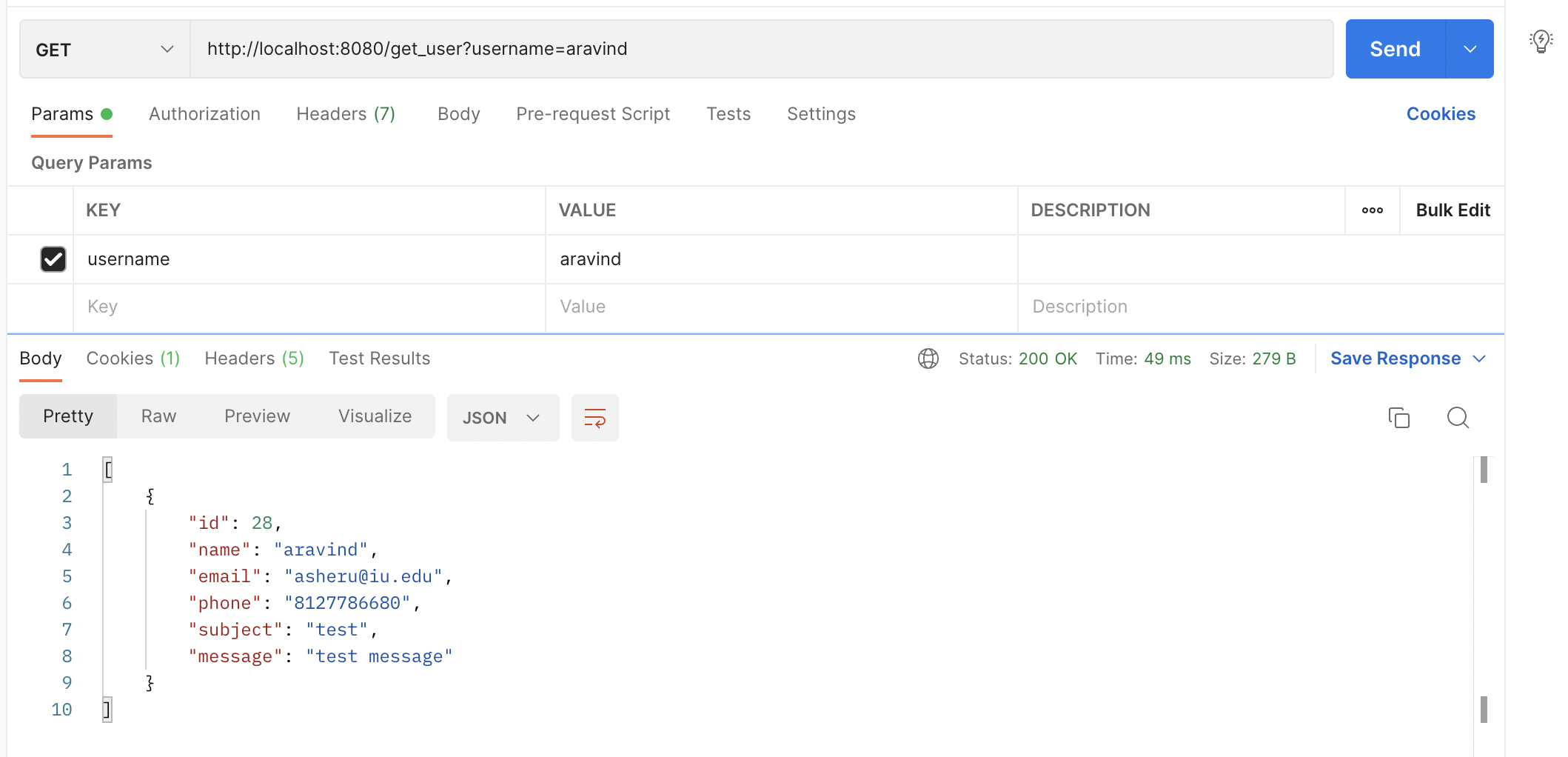Click the Send button

point(1395,48)
